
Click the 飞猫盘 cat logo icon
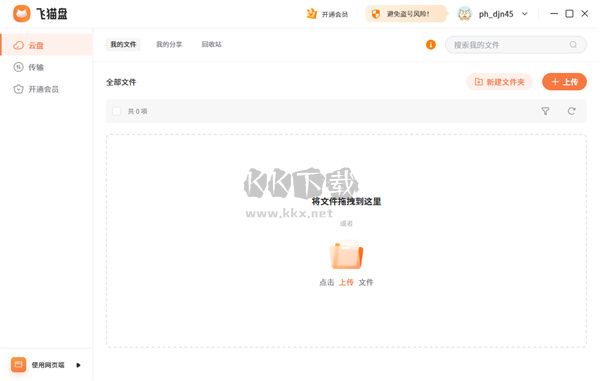pos(21,14)
